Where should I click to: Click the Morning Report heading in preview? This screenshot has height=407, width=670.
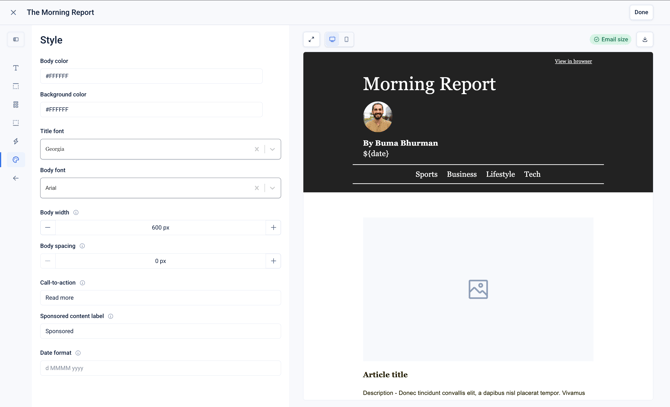coord(429,84)
